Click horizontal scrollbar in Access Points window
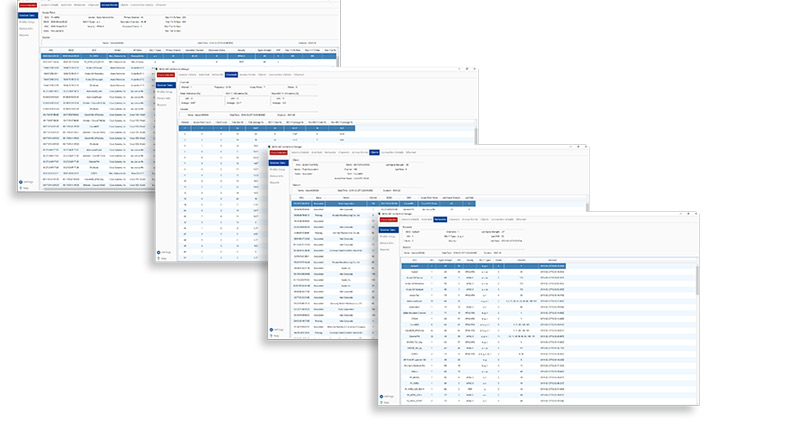This screenshot has width=800, height=425. click(98, 189)
